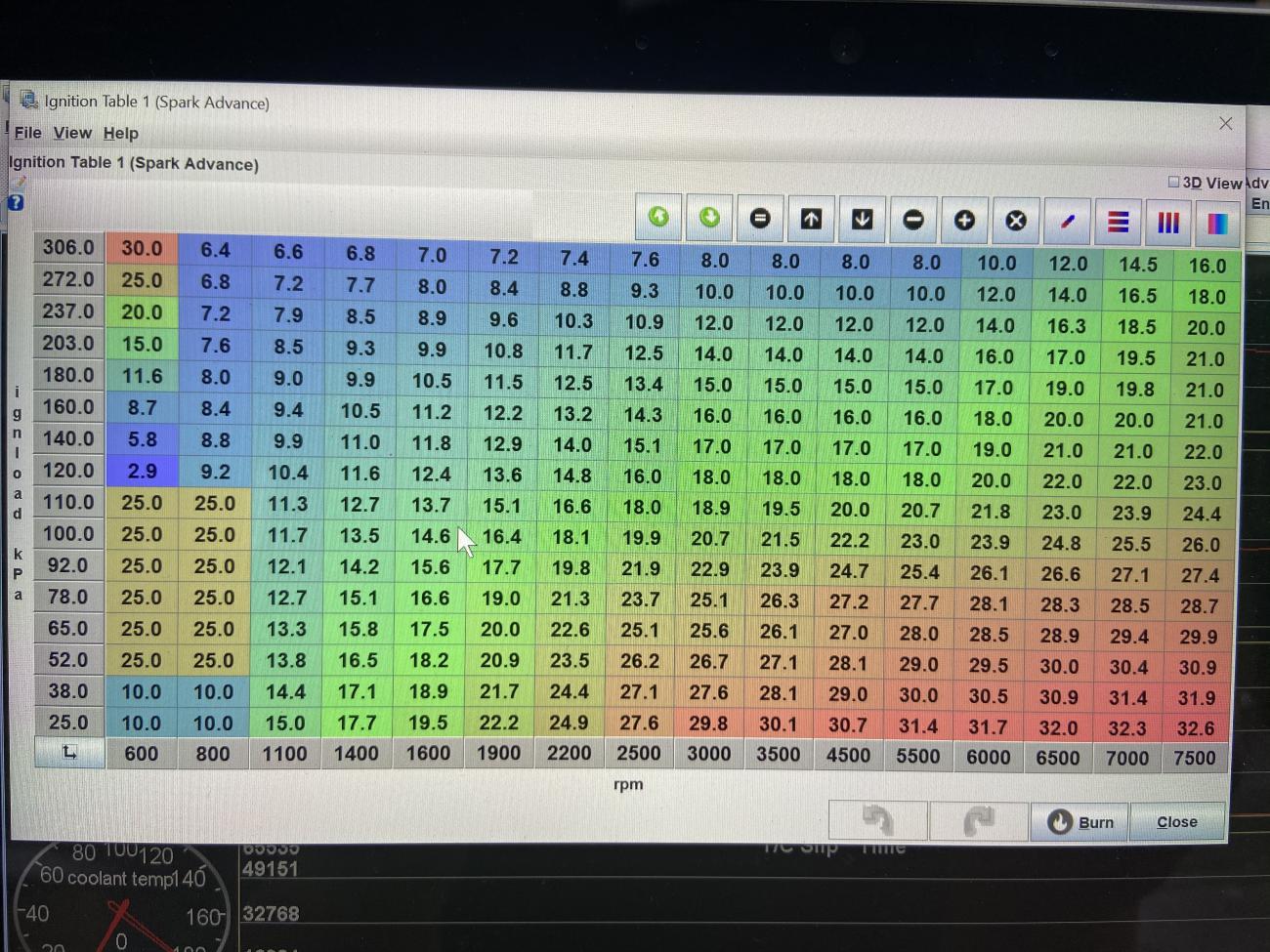Open the View menu
This screenshot has width=1270, height=952.
(x=72, y=133)
